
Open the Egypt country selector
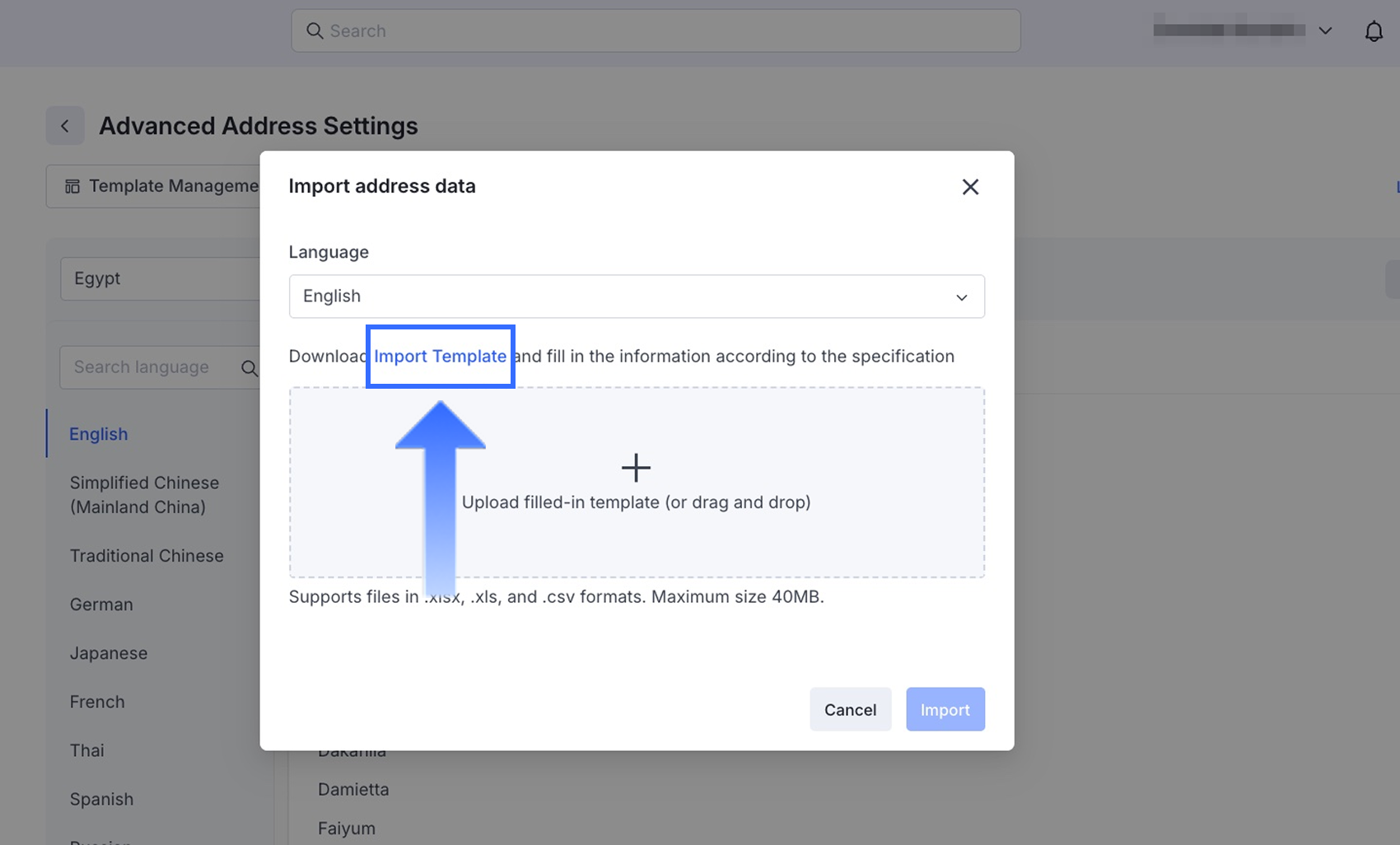click(x=161, y=278)
